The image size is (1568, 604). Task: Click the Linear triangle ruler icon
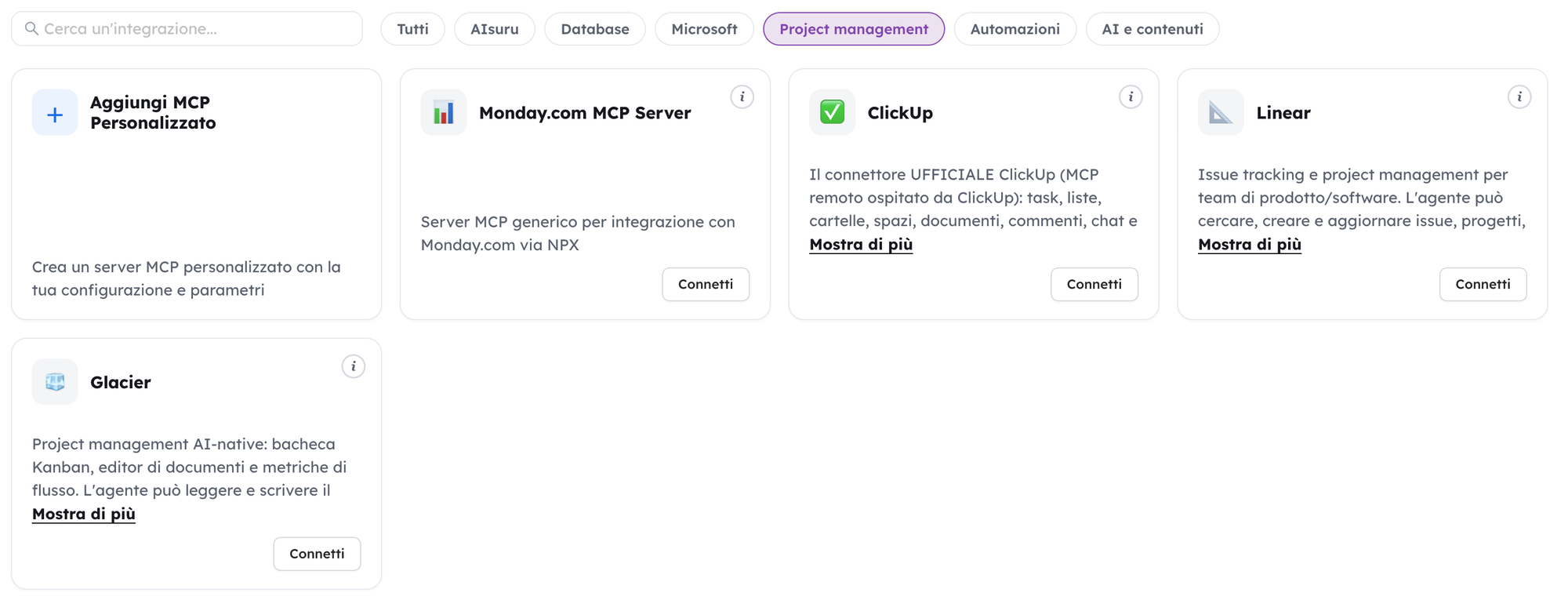[x=1221, y=113]
